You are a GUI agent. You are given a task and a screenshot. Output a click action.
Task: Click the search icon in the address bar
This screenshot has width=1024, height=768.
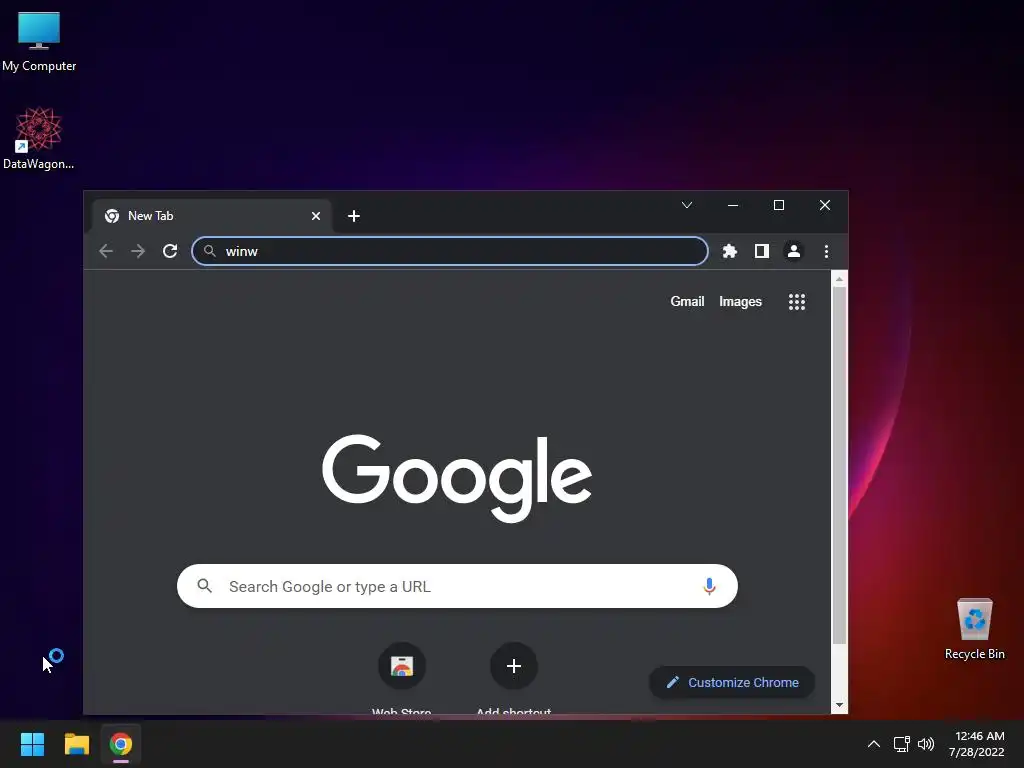210,251
